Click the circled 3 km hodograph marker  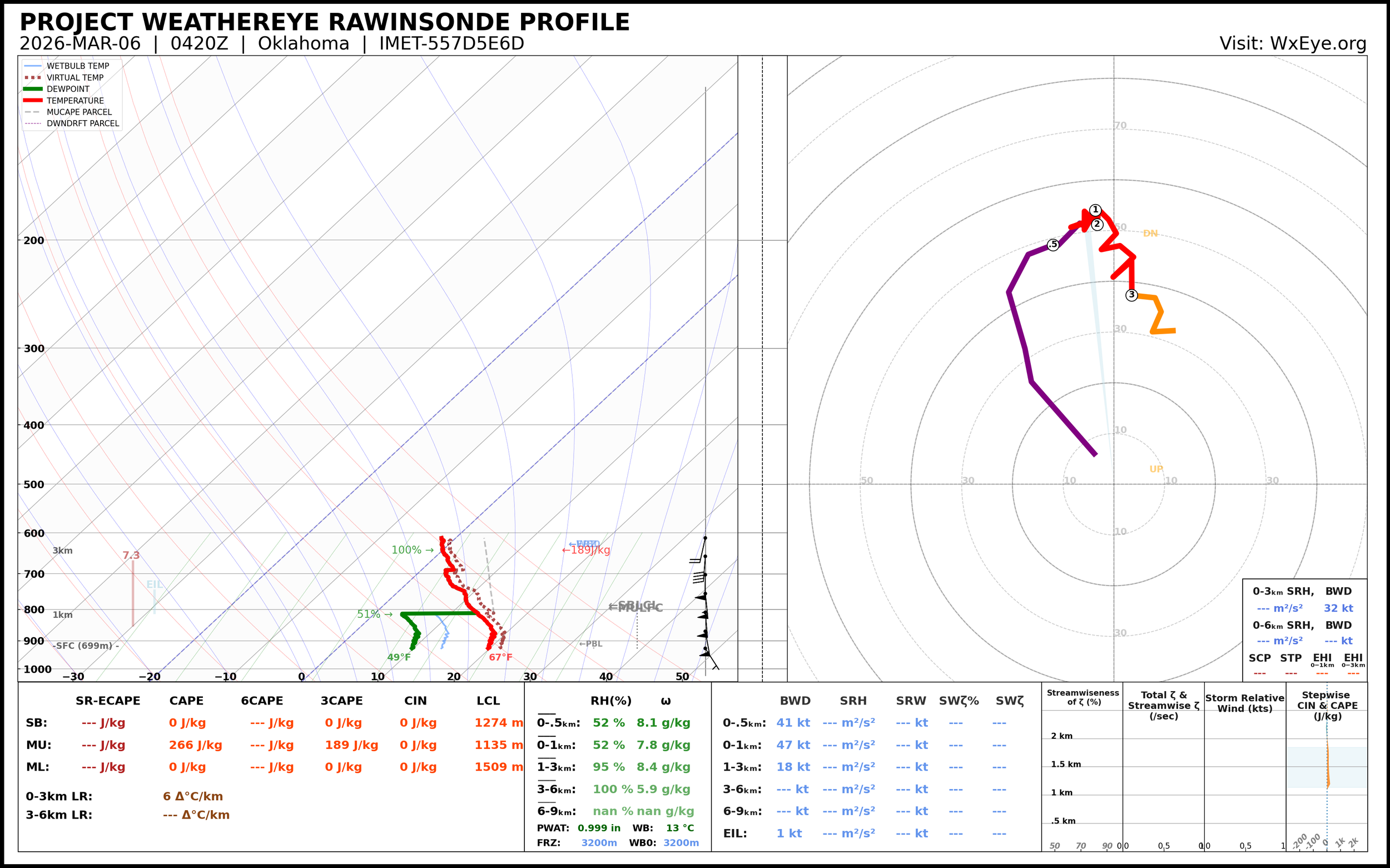(x=1131, y=295)
